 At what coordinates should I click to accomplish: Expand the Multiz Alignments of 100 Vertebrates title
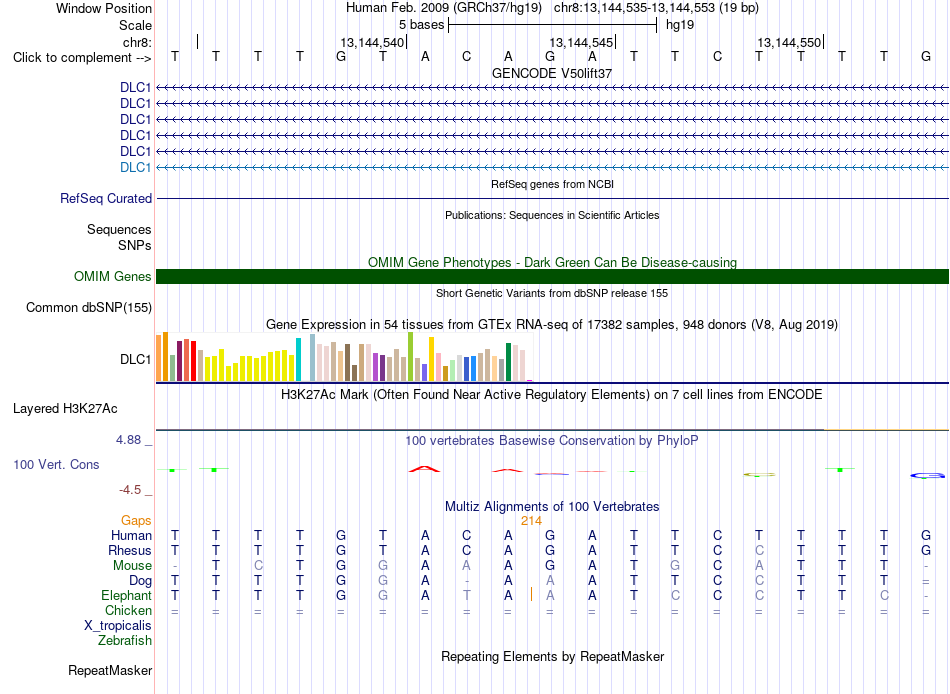552,507
